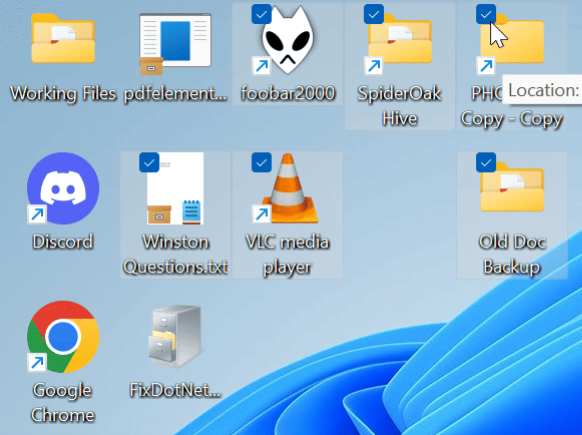The image size is (582, 435).
Task: Launch the Discord shortcut icon
Action: (x=63, y=188)
